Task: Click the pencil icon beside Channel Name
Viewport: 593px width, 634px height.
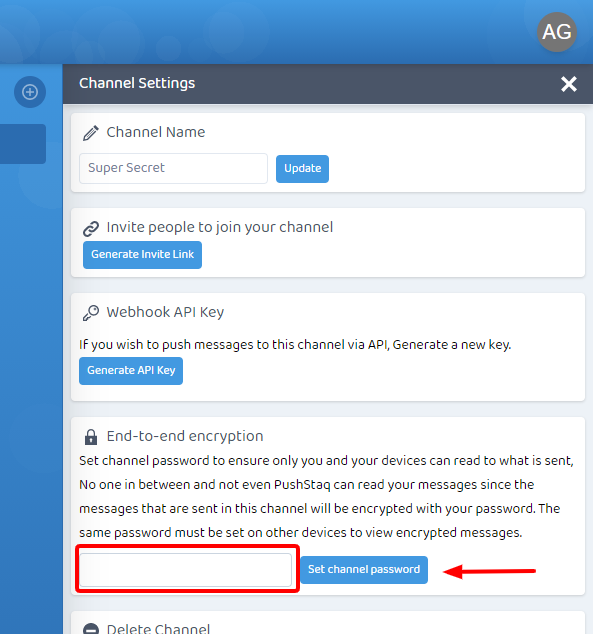Action: click(91, 133)
